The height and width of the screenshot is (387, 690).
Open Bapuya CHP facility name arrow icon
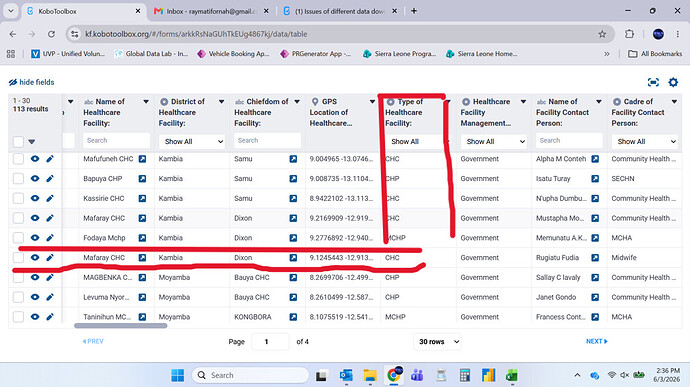(142, 179)
